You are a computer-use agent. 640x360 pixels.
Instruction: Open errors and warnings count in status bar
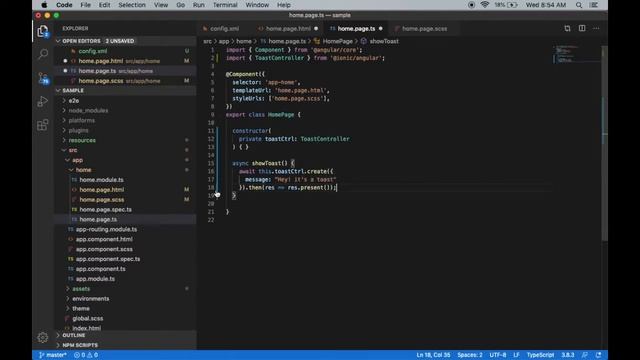86,355
